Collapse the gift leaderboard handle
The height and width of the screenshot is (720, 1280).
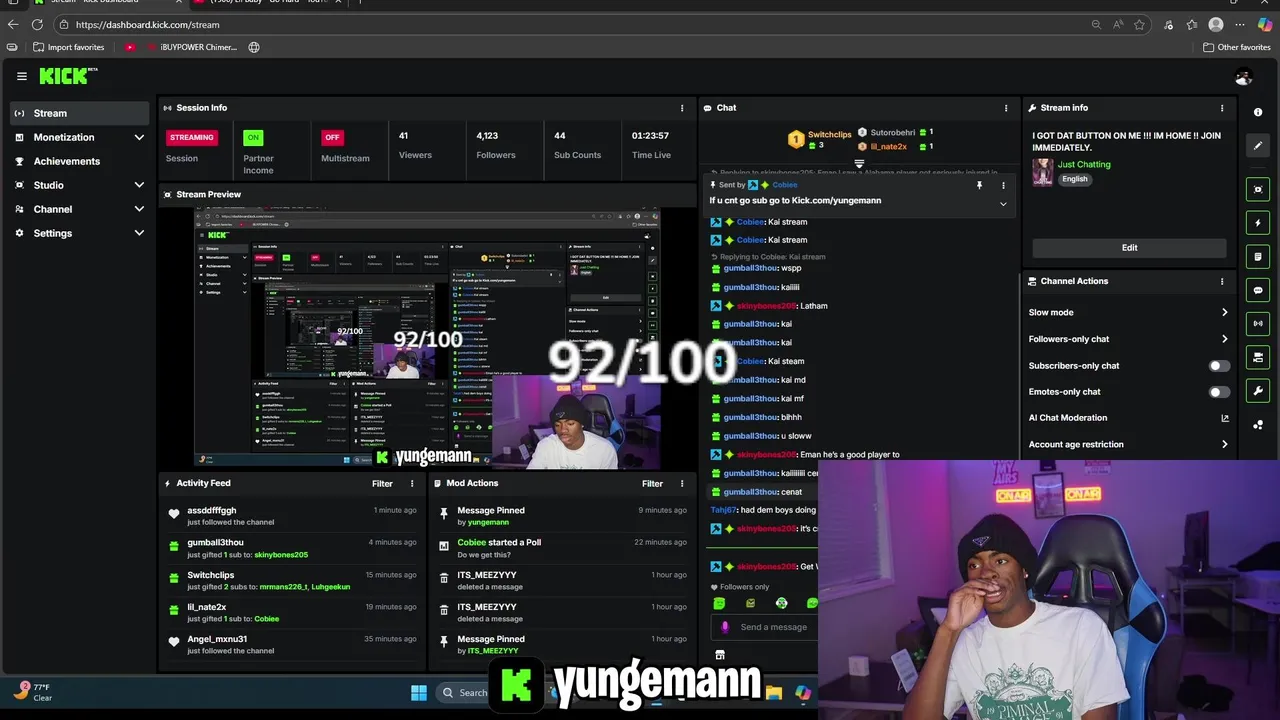(858, 164)
